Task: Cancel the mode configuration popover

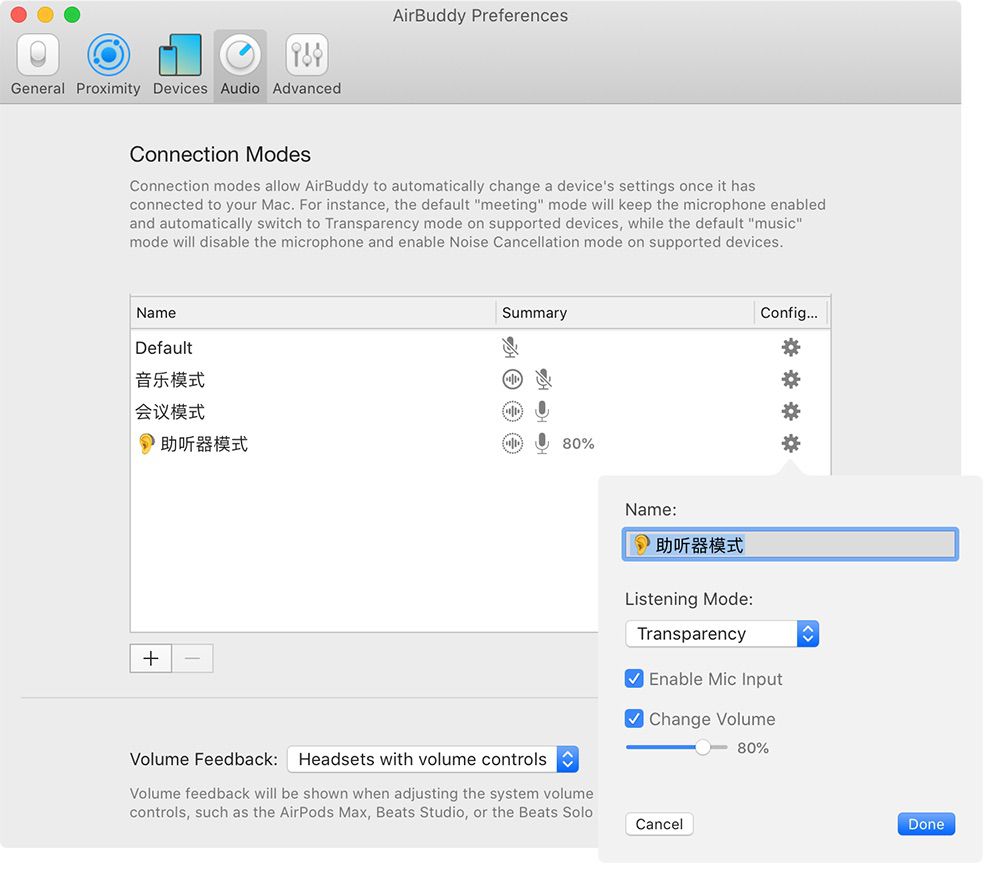Action: pyautogui.click(x=659, y=824)
